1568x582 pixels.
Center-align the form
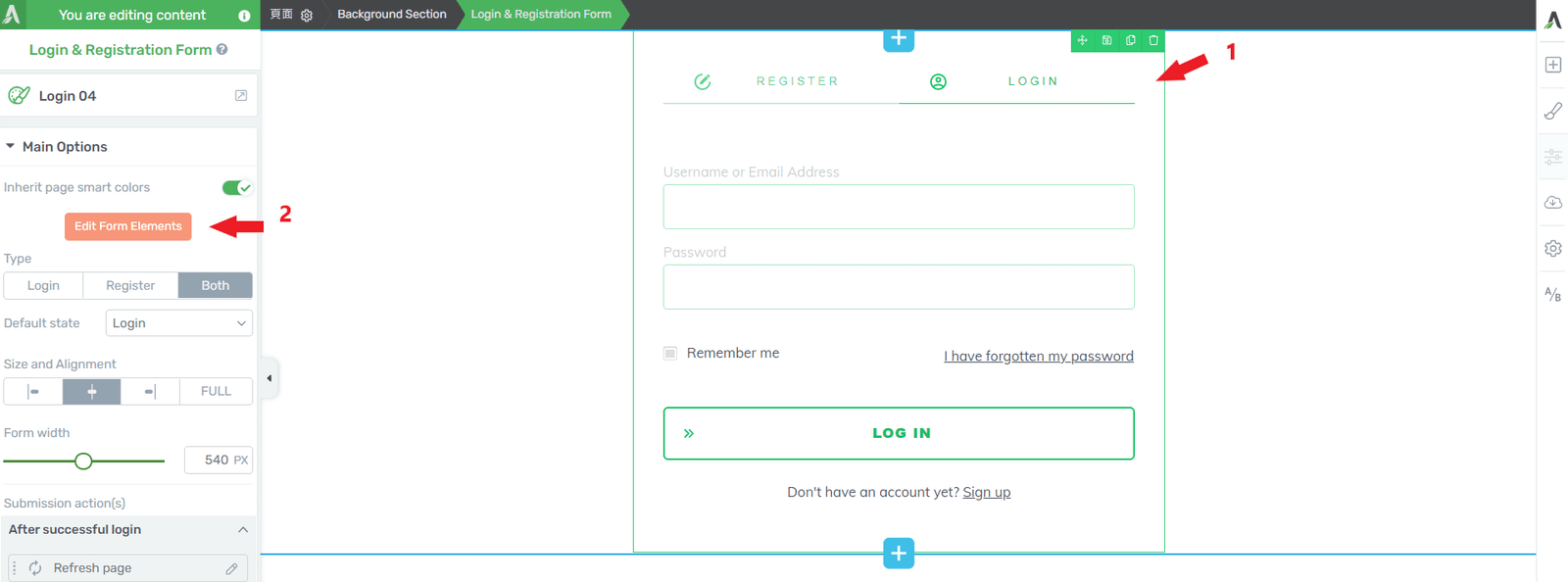pos(92,391)
